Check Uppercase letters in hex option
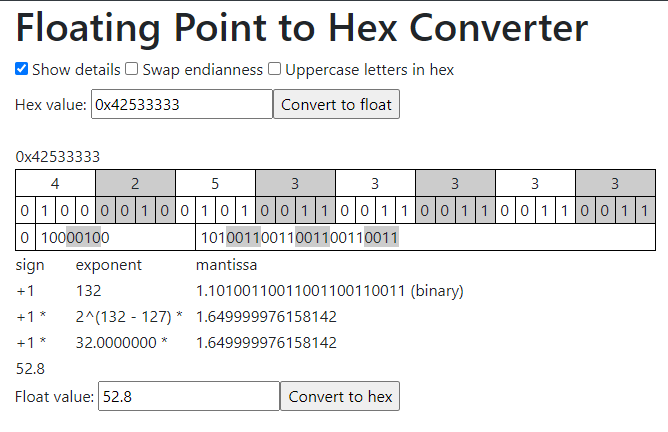Screen dimensions: 668x432 coord(274,70)
